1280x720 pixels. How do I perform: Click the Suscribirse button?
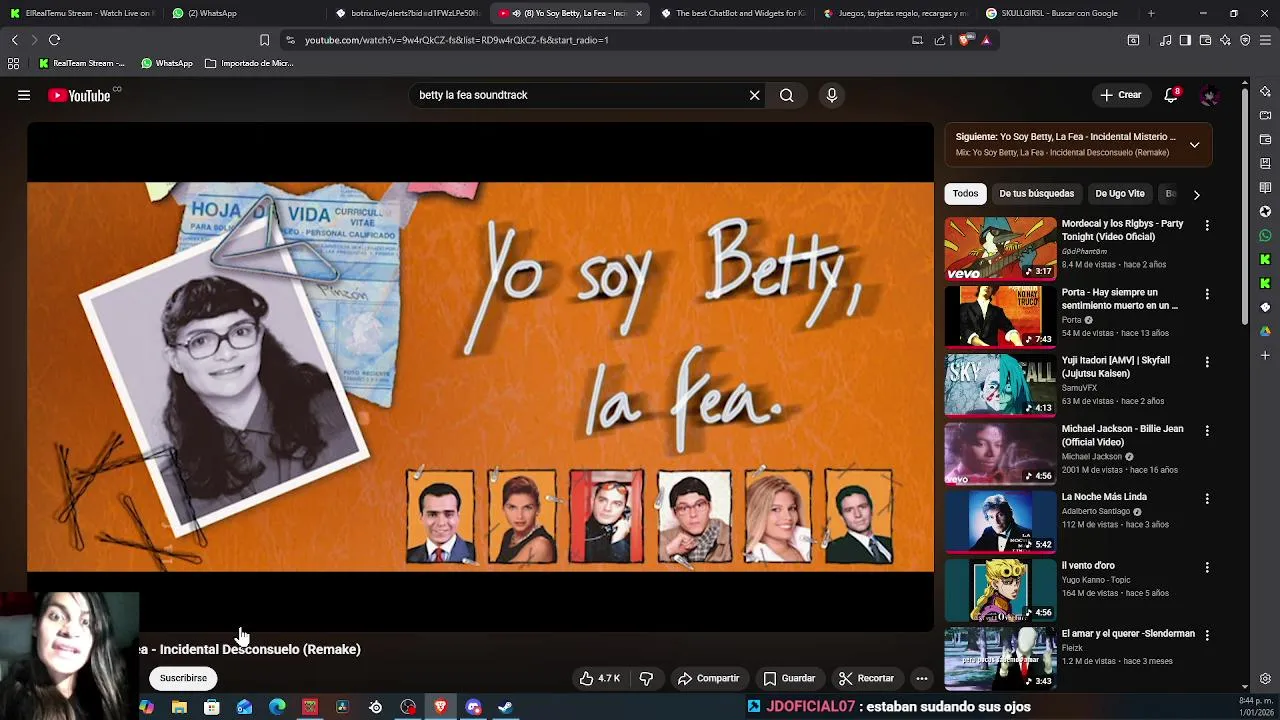tap(183, 678)
